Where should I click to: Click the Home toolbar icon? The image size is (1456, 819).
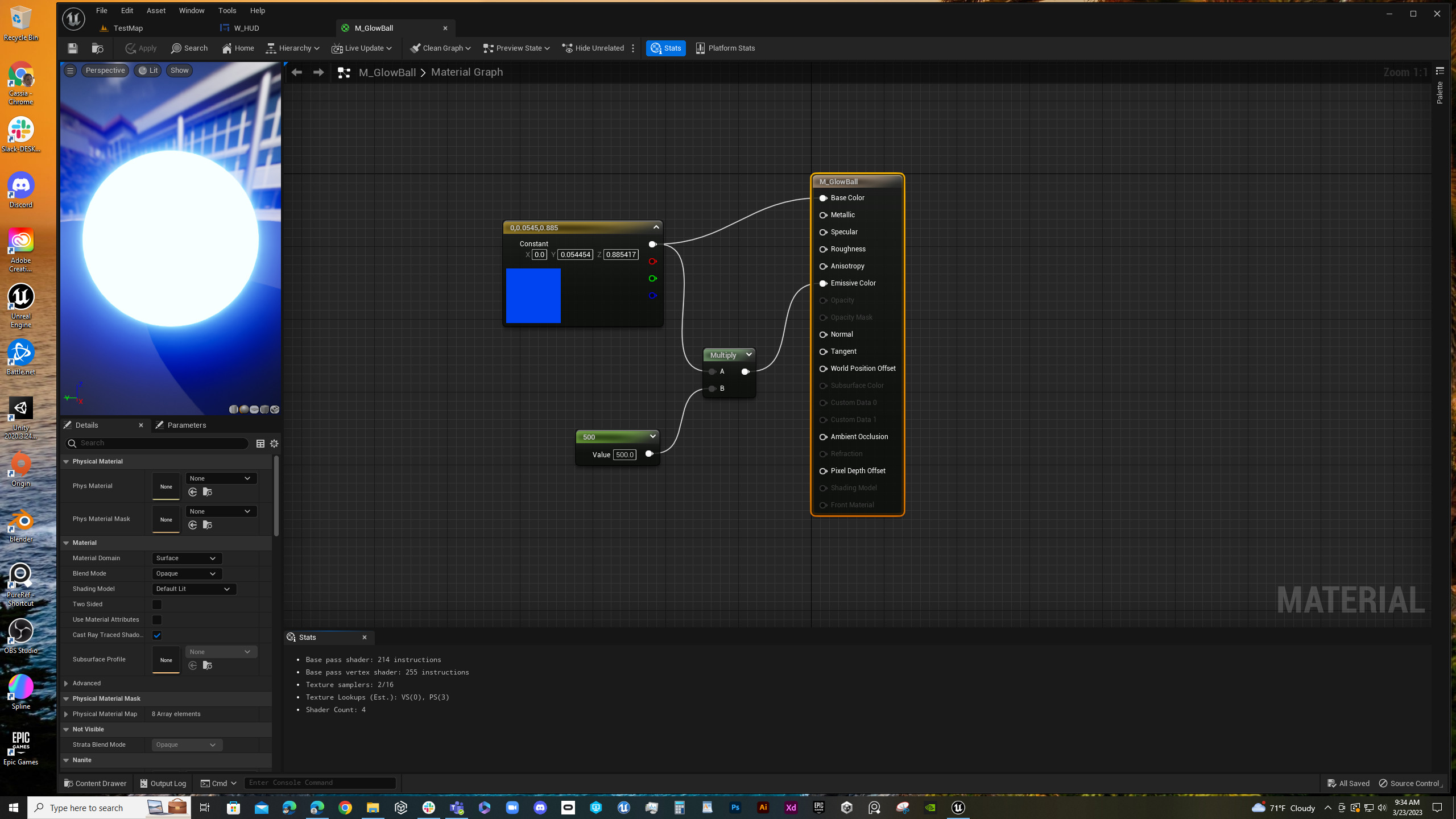(x=237, y=48)
